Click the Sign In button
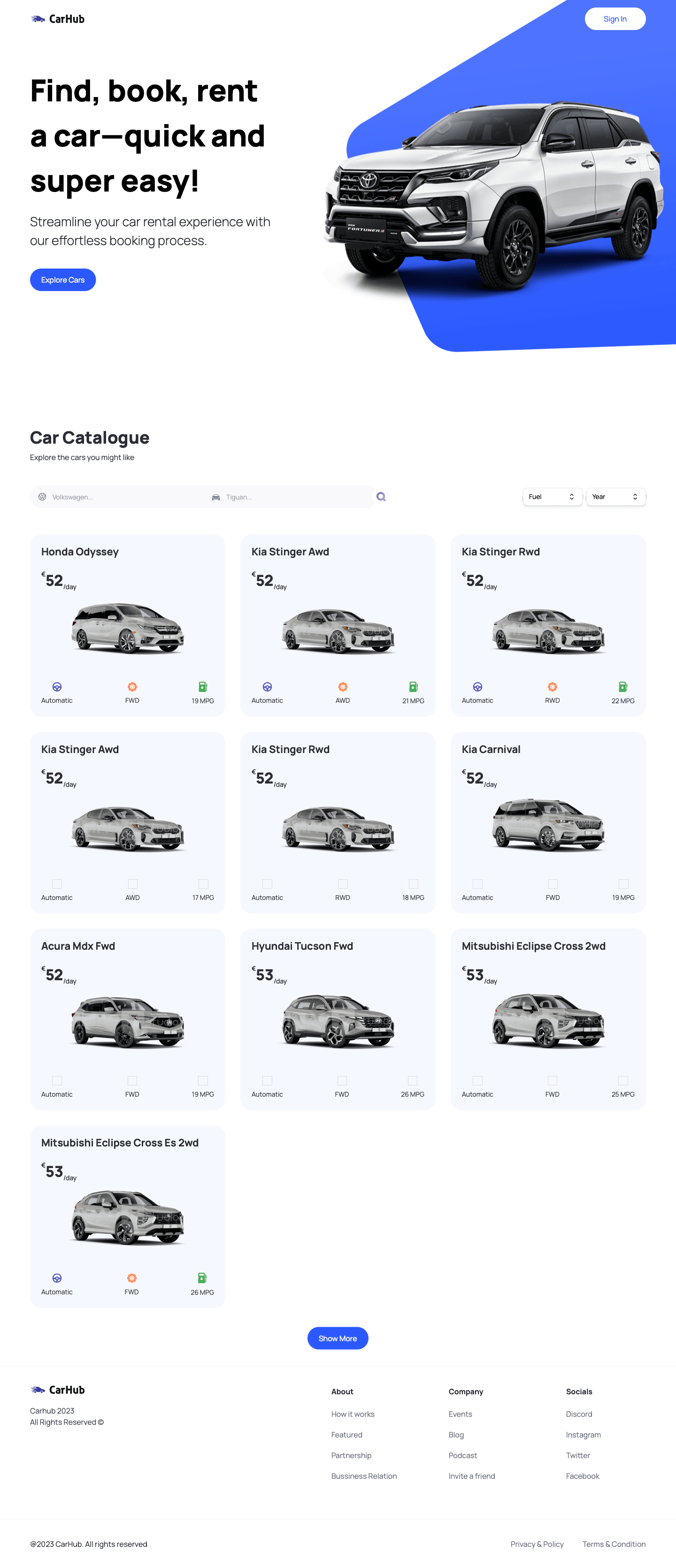Screen dimensions: 676x1568 point(615,19)
